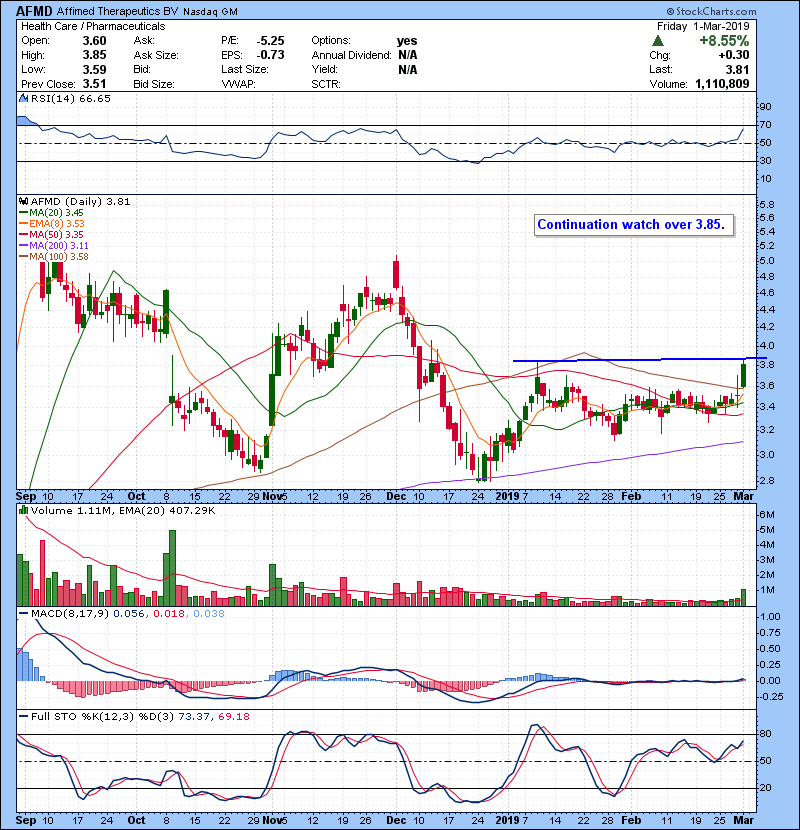The width and height of the screenshot is (800, 830).
Task: Click the AFMD (Daily) 3.81 price label
Action: (x=80, y=202)
